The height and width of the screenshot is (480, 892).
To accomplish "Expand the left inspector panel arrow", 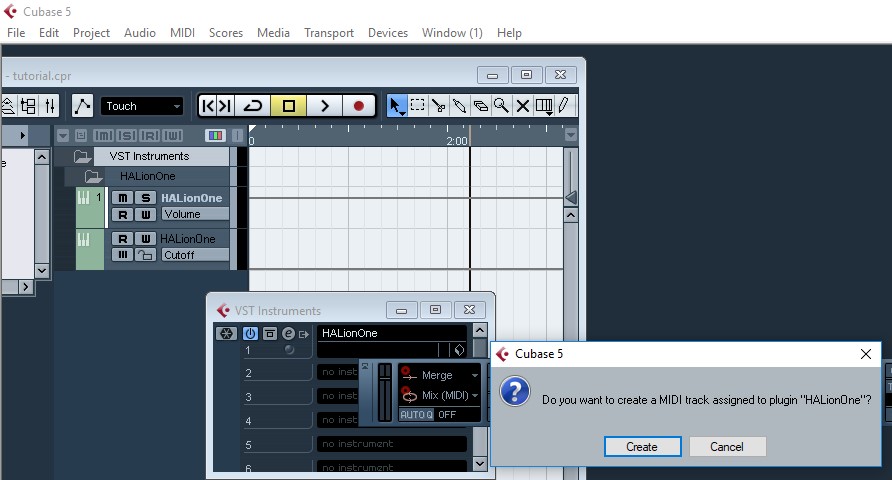I will coord(22,135).
